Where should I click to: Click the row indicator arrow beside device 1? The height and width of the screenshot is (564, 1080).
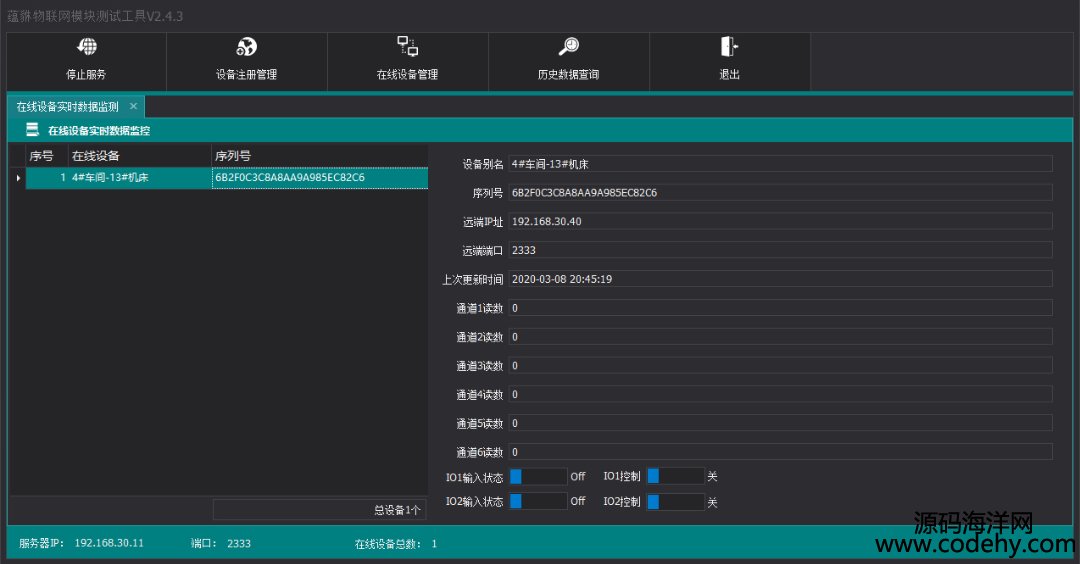click(x=17, y=178)
